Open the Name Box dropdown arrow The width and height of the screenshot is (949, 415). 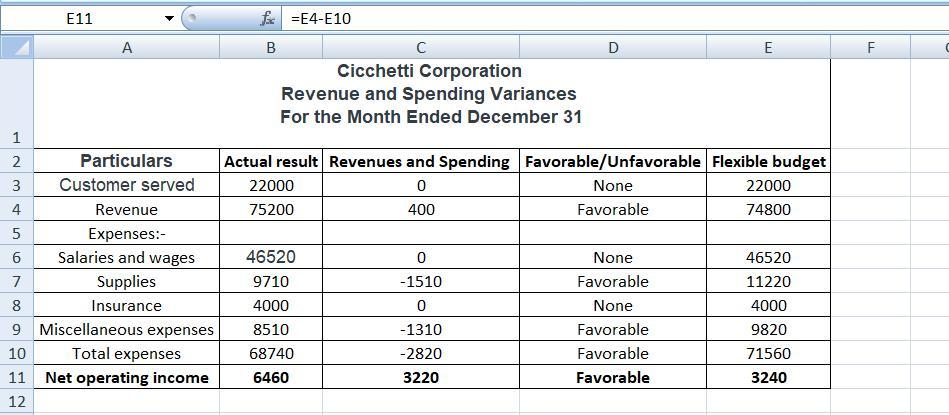(x=169, y=19)
